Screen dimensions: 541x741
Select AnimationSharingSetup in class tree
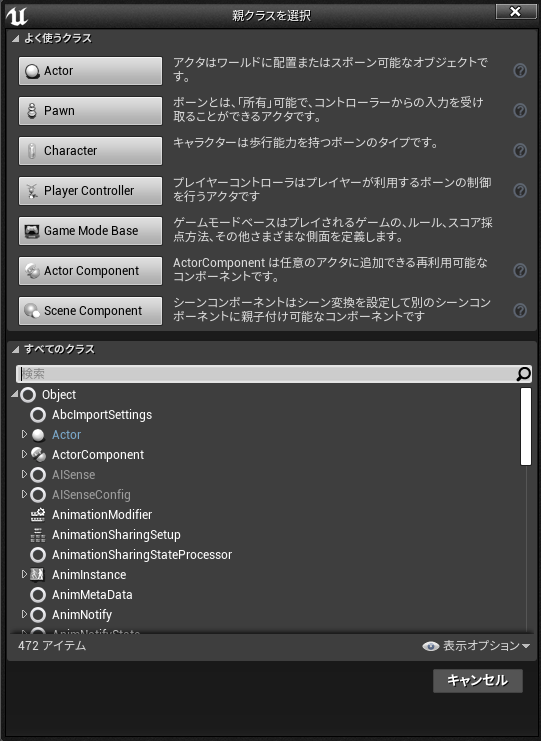[x=116, y=534]
